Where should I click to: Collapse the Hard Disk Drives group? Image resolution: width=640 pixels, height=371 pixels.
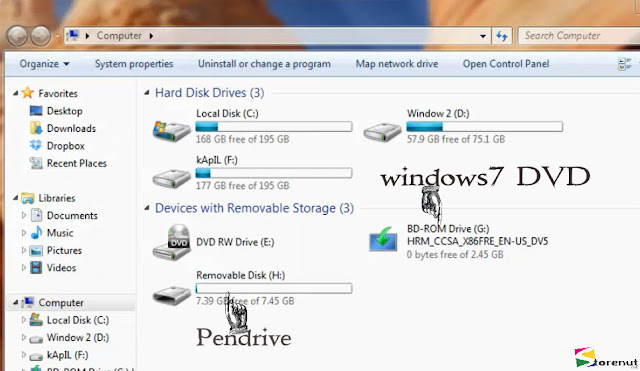point(147,93)
